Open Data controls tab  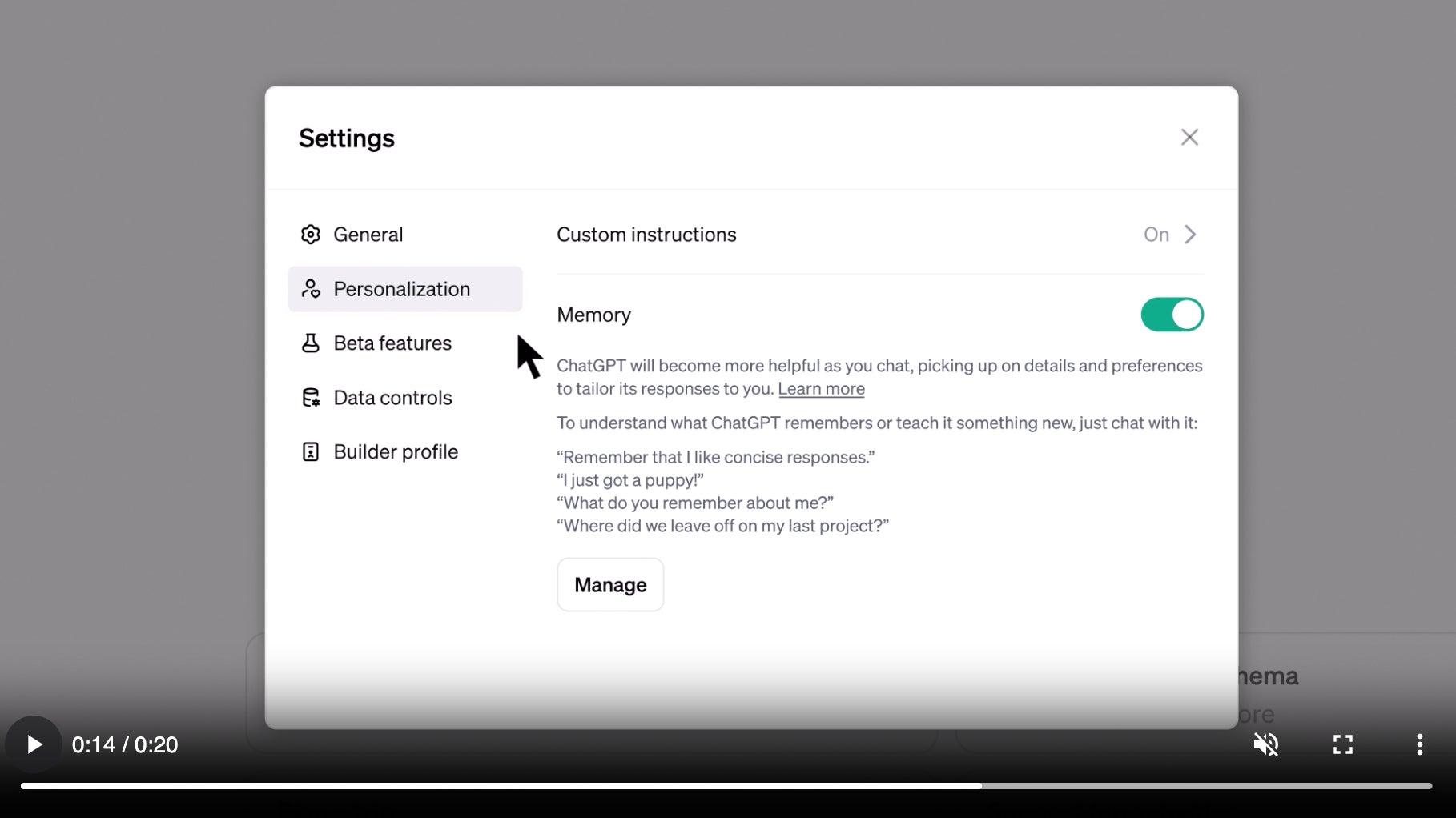[x=405, y=398]
